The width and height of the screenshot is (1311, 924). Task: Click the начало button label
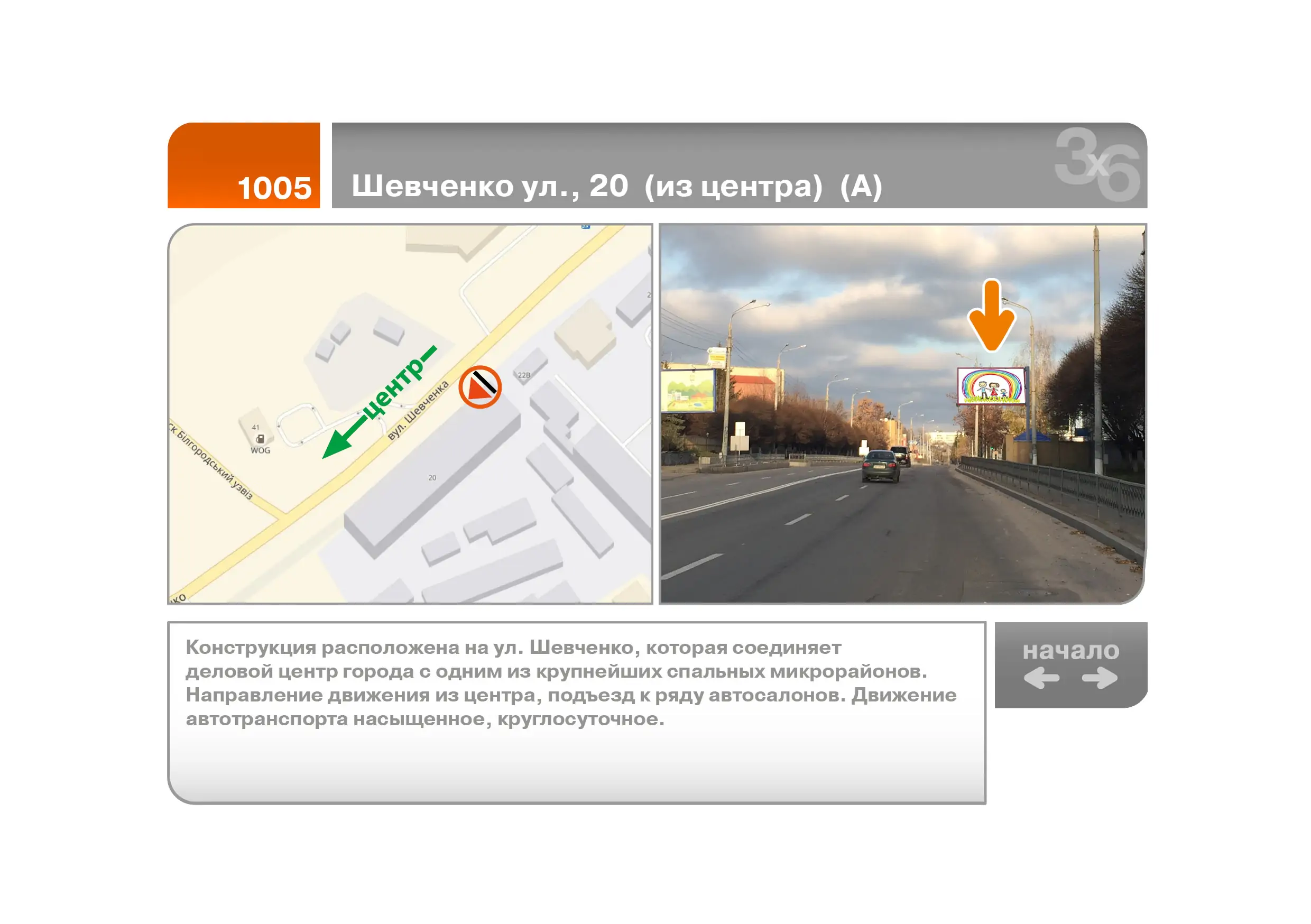click(1070, 651)
